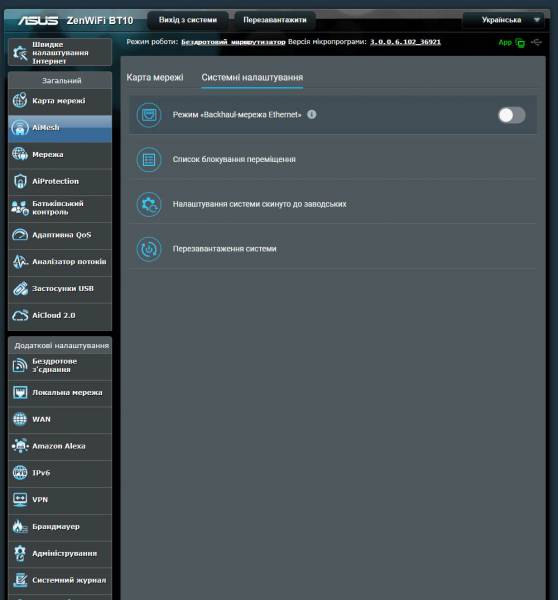The image size is (558, 600).
Task: Click the Застосунки USB icon
Action: pyautogui.click(x=20, y=289)
